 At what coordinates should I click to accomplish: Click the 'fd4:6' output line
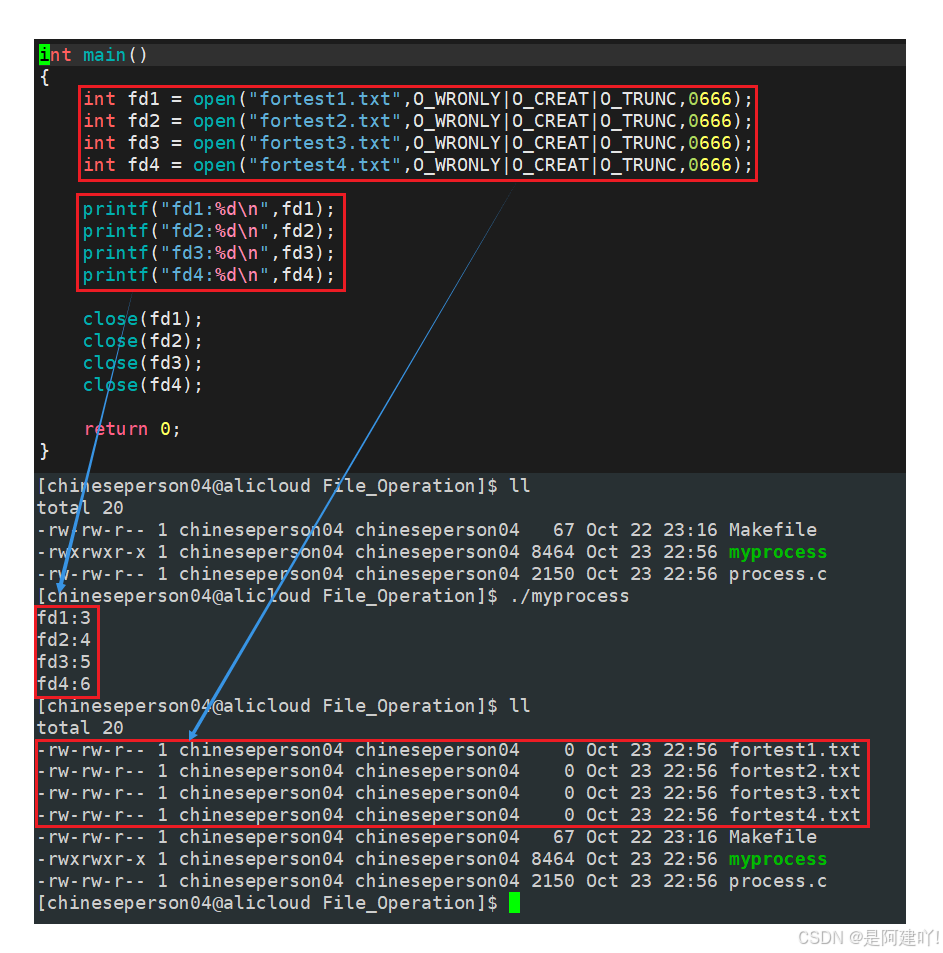click(64, 684)
